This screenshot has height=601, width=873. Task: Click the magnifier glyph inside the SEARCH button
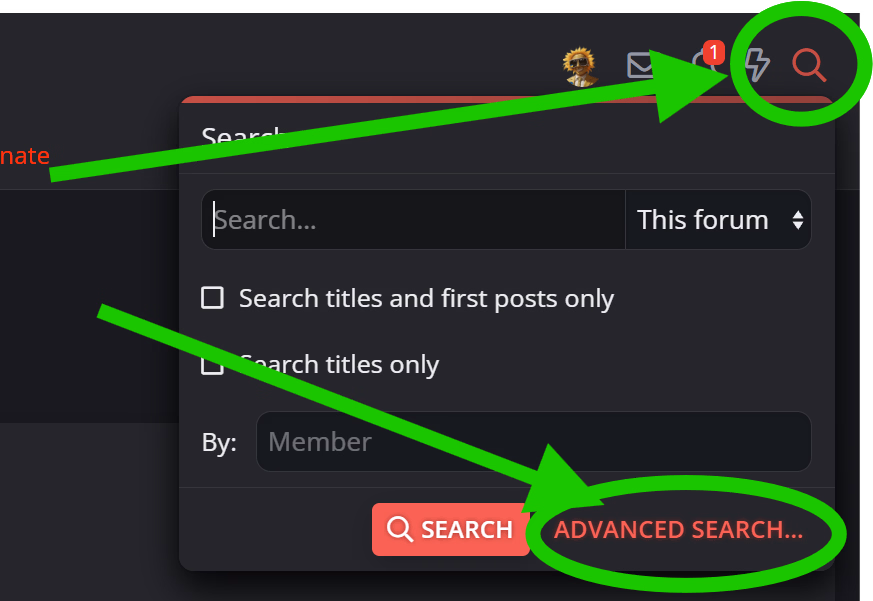(400, 529)
